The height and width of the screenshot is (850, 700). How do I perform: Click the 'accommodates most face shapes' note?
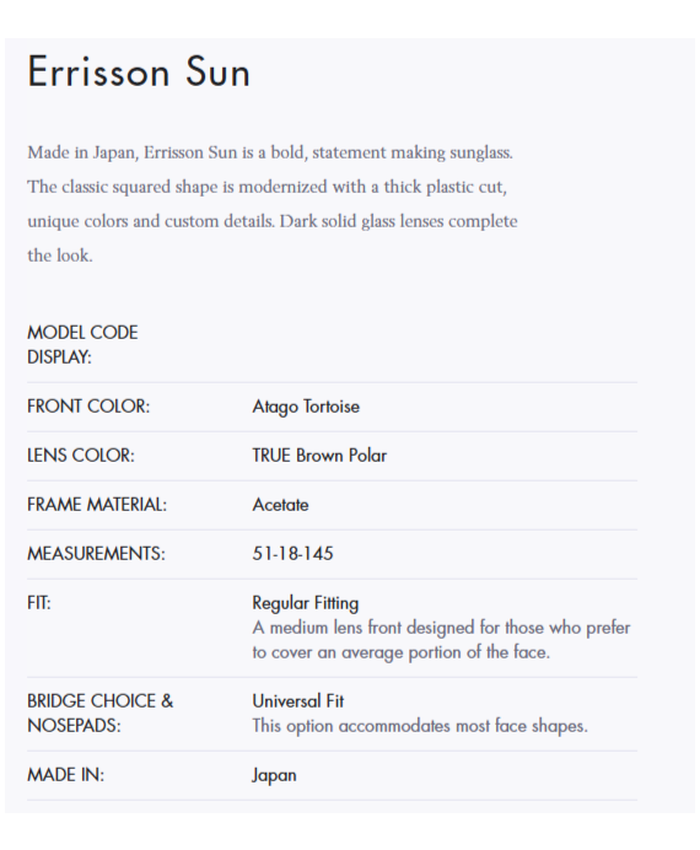click(419, 726)
